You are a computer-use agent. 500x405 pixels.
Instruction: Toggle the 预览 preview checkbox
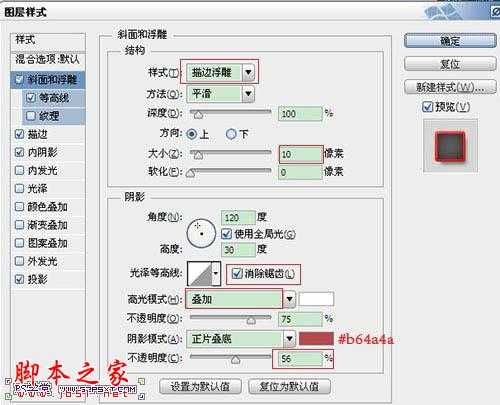point(427,107)
